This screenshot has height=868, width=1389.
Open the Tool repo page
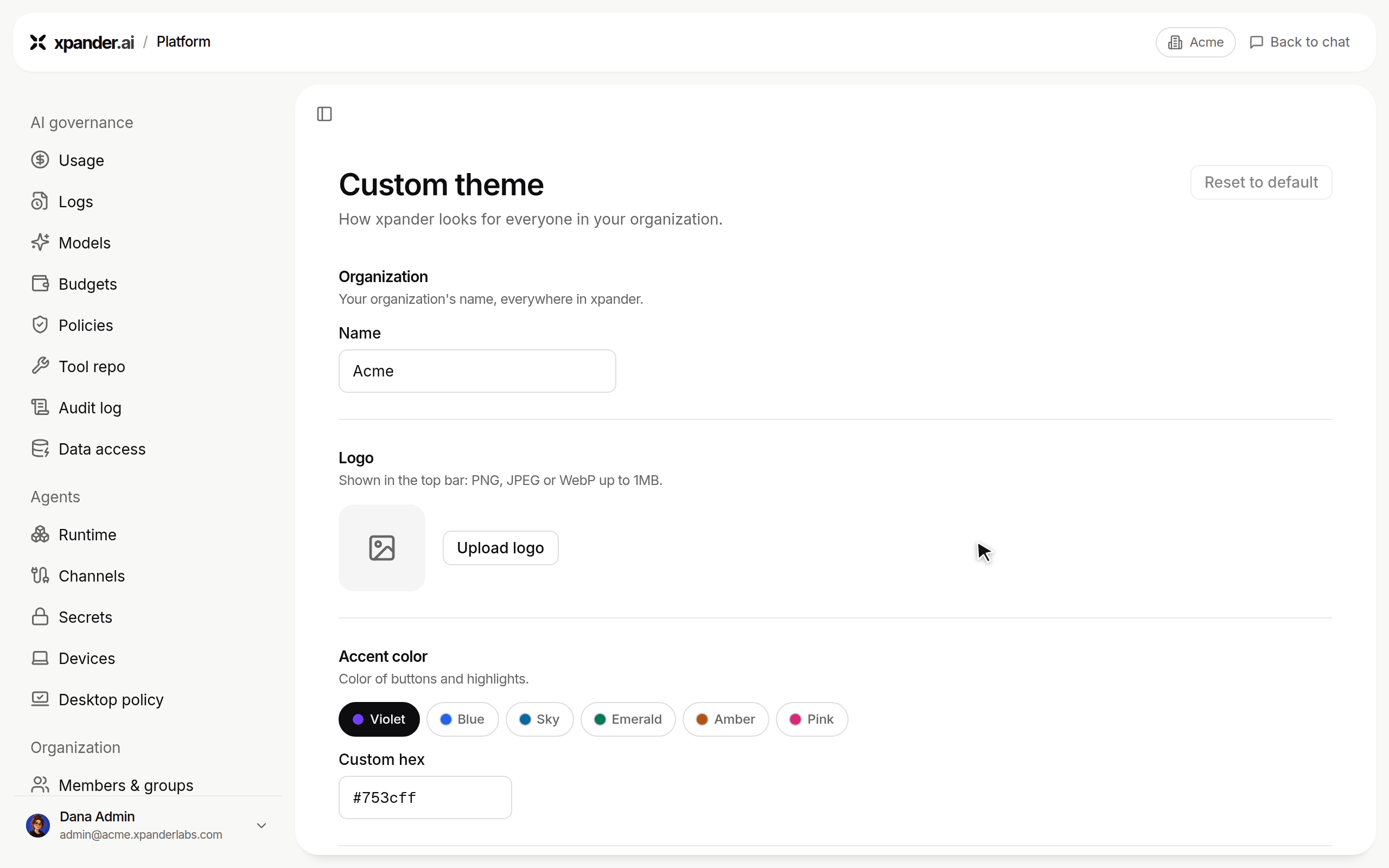pos(92,367)
